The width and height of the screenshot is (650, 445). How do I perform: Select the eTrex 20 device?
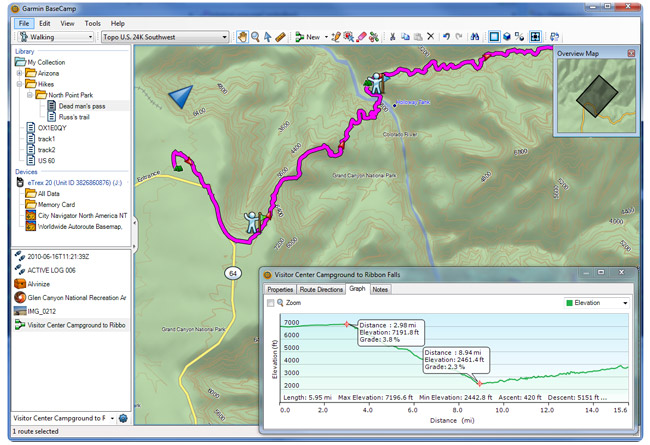[x=75, y=182]
